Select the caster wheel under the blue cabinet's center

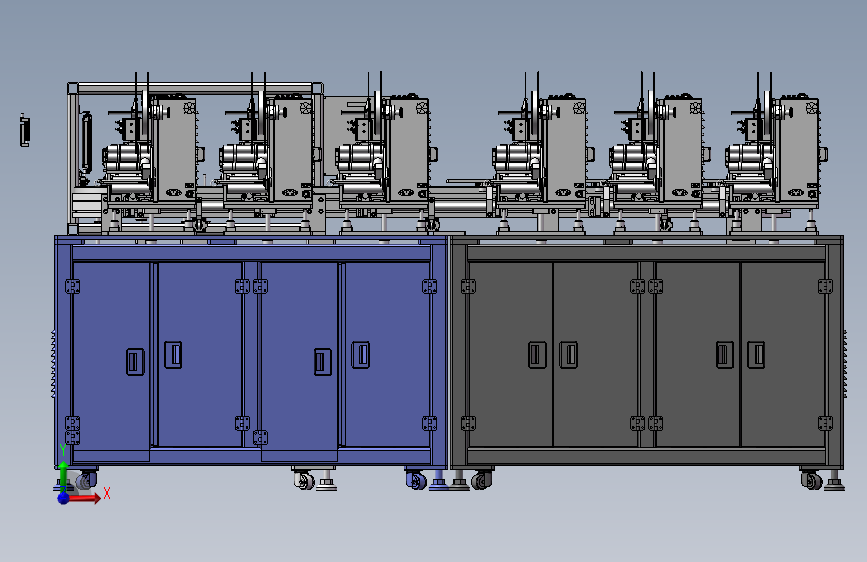coord(304,480)
